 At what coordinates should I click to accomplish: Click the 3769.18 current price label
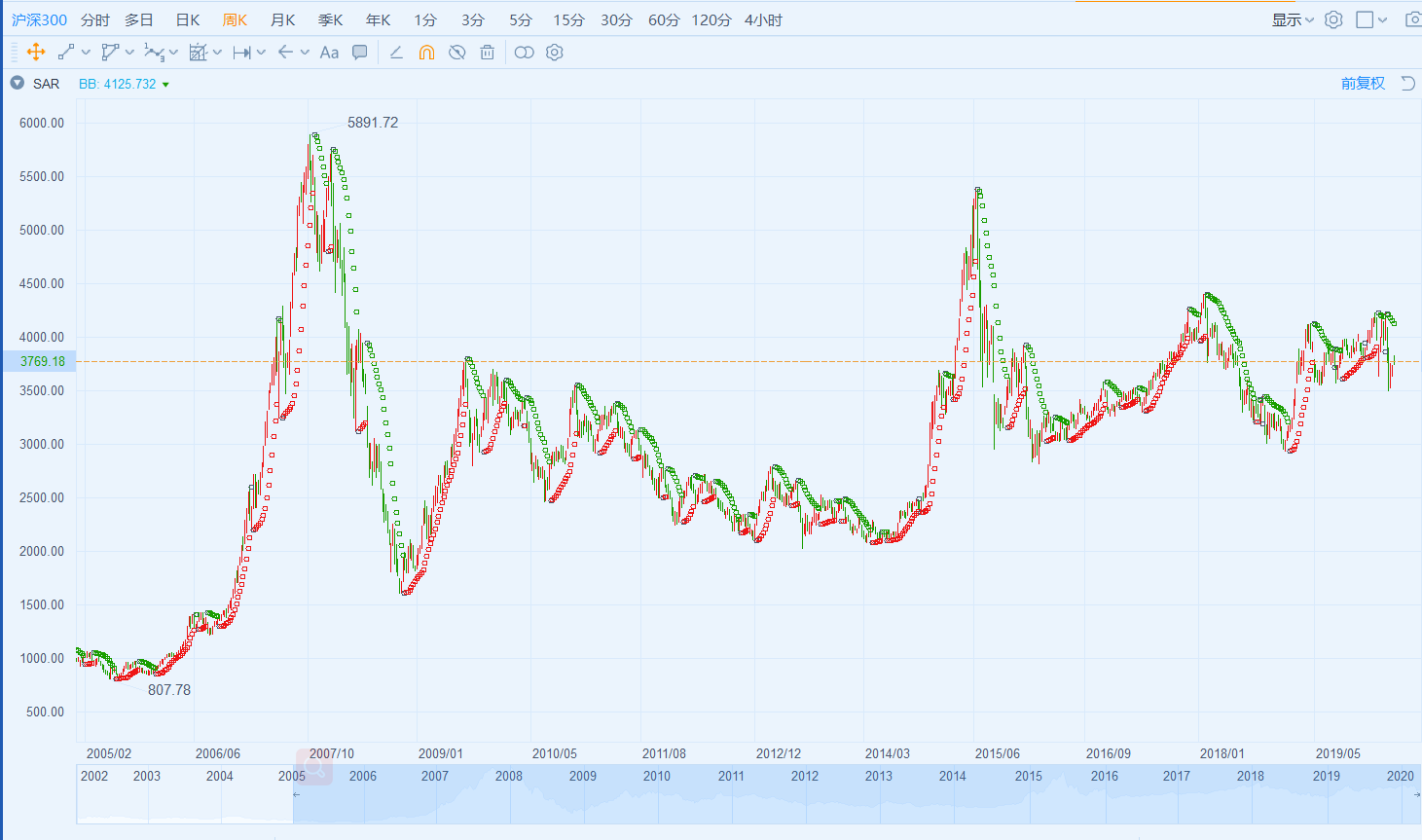(x=40, y=361)
